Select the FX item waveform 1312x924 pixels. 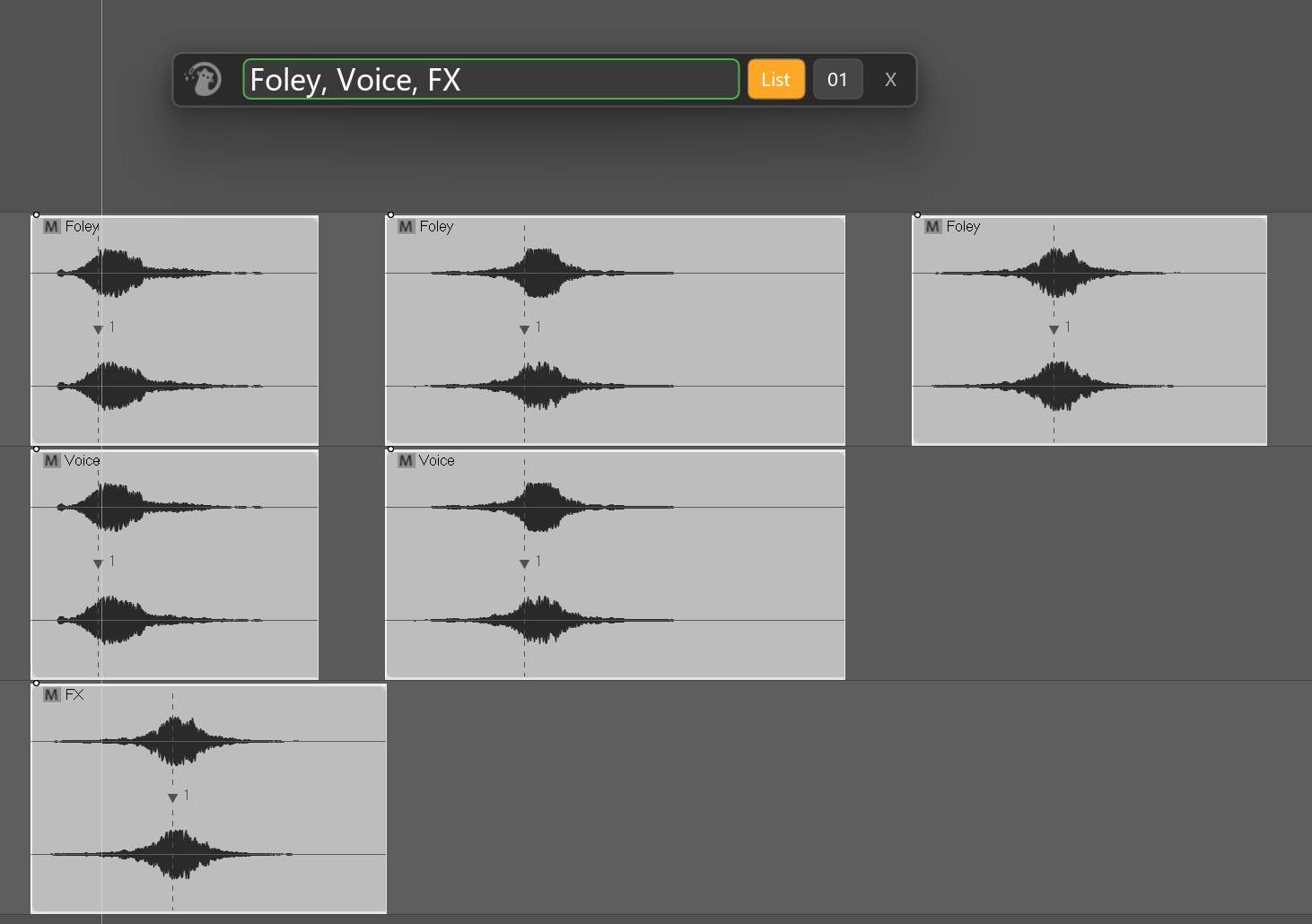coord(209,798)
